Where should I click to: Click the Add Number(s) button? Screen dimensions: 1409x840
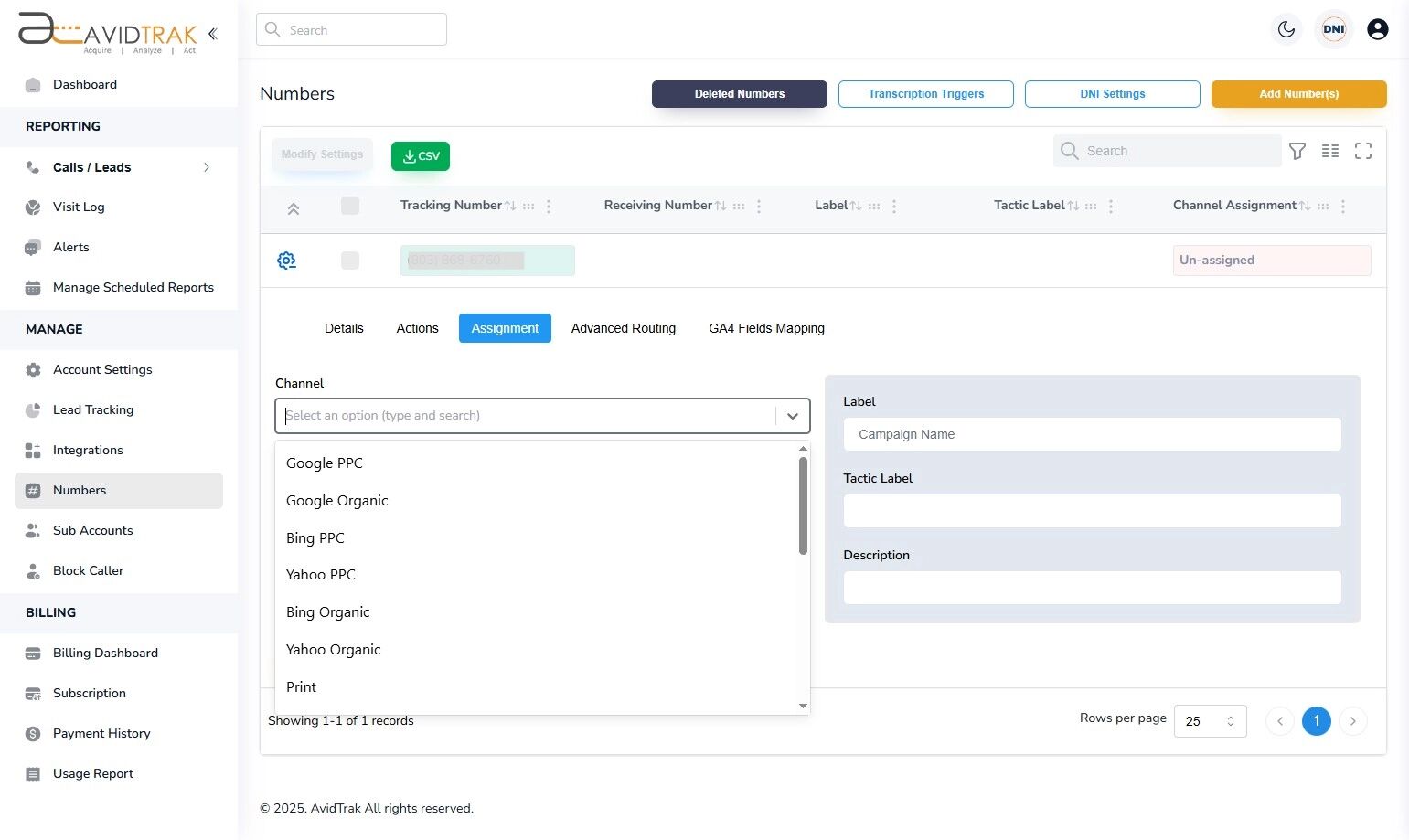tap(1299, 94)
